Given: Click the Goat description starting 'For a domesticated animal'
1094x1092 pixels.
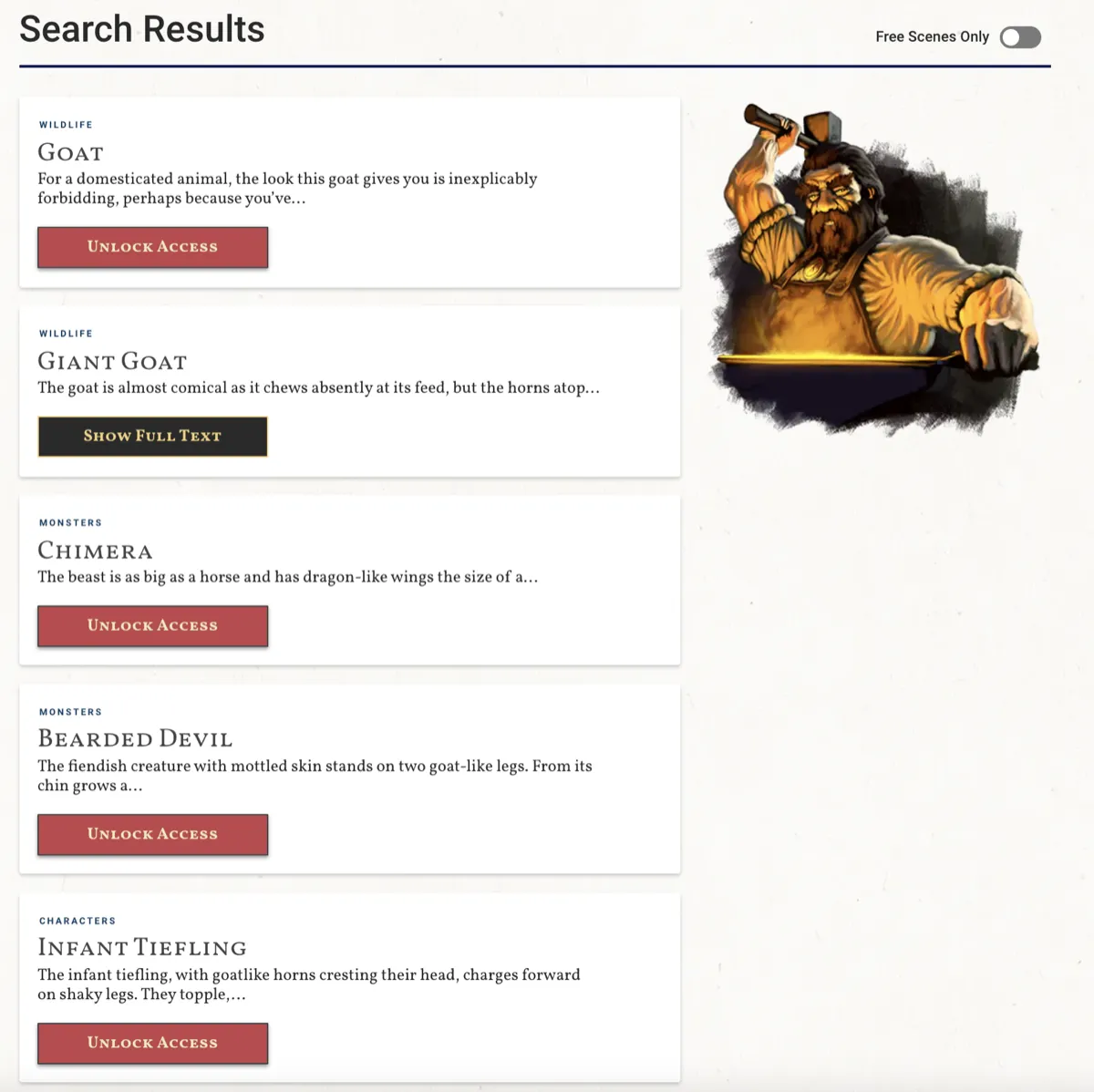Looking at the screenshot, I should [x=287, y=189].
